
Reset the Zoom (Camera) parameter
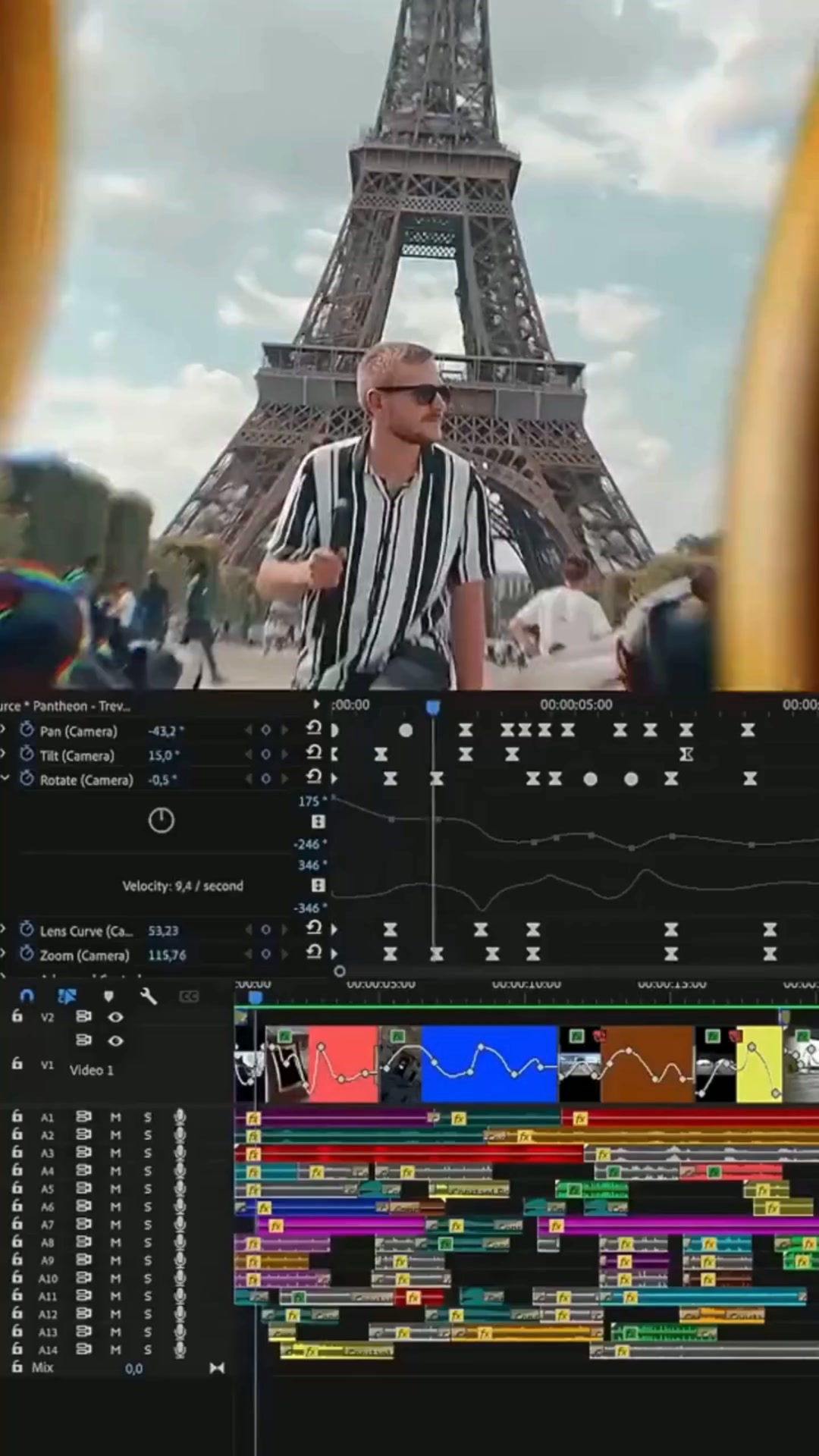(314, 952)
